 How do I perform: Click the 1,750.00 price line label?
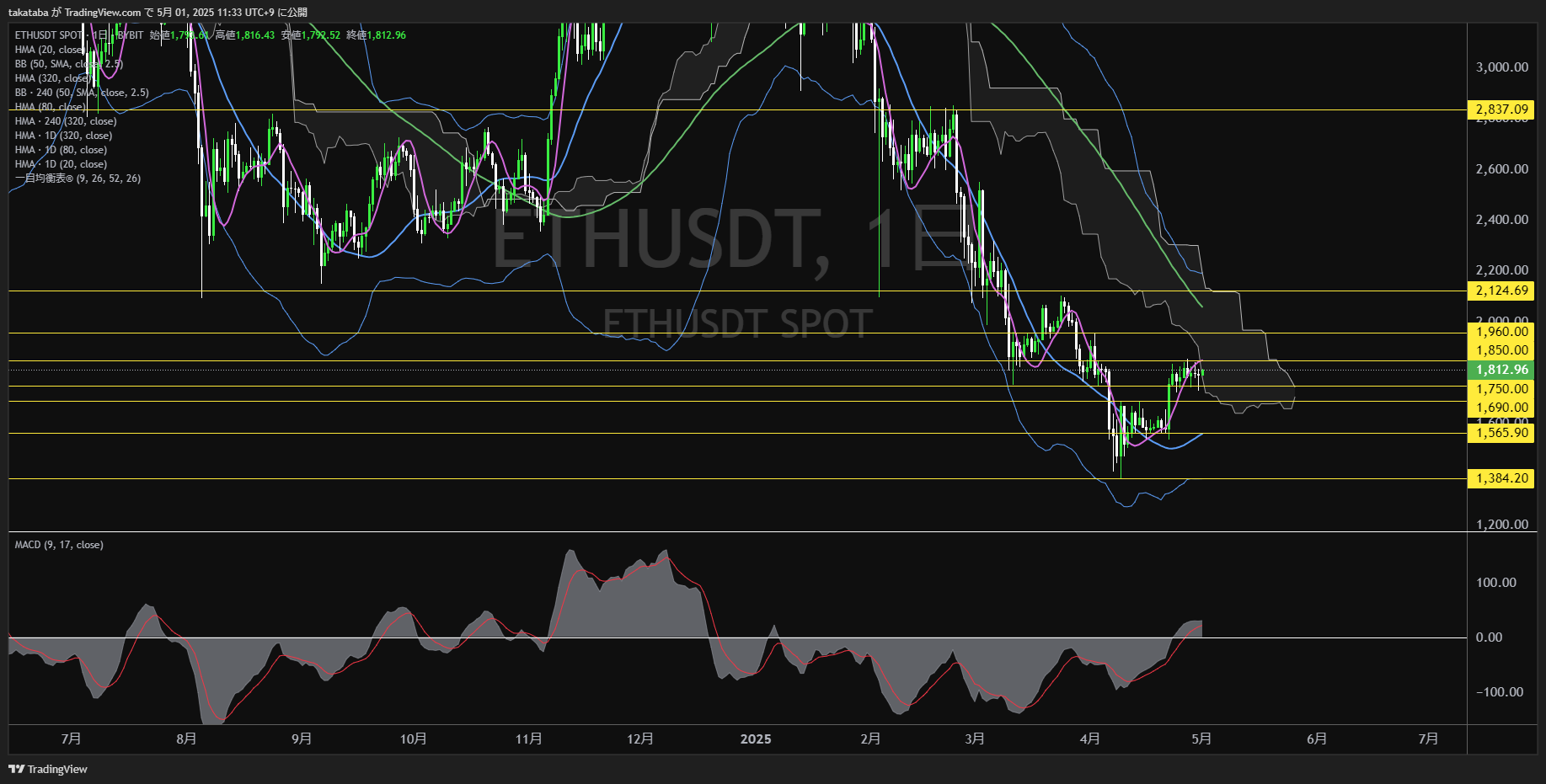(1501, 389)
